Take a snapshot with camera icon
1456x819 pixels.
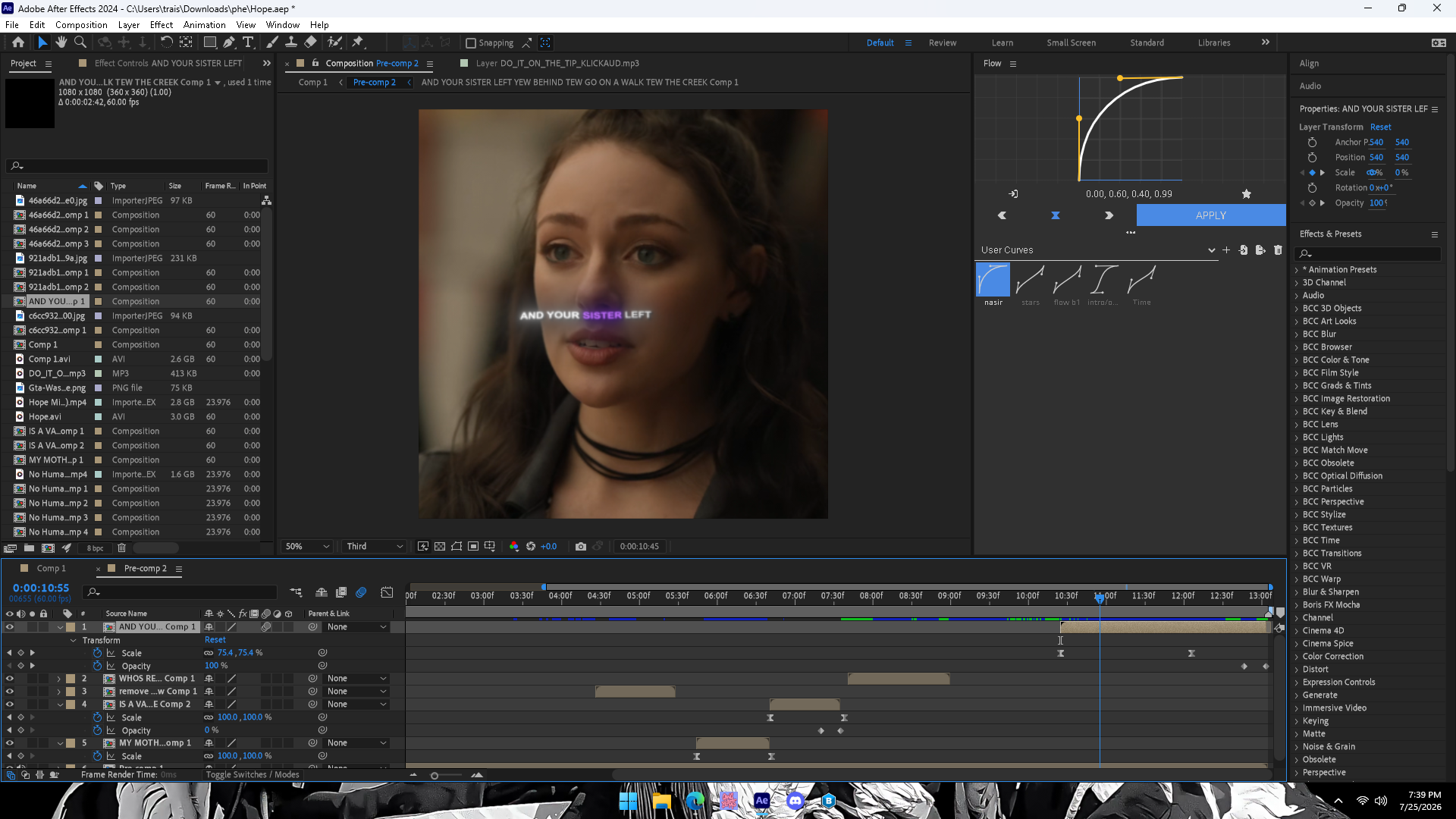[x=581, y=546]
